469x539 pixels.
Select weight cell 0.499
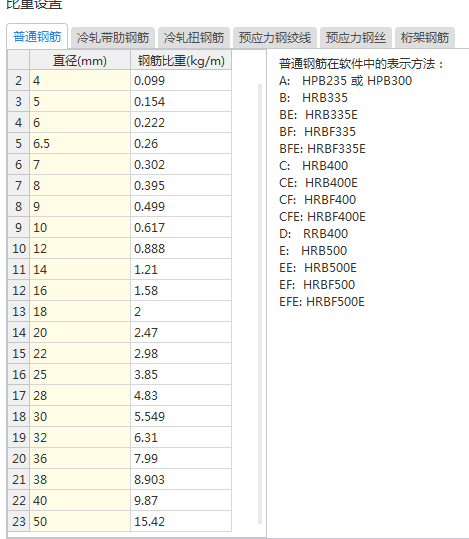pyautogui.click(x=181, y=207)
